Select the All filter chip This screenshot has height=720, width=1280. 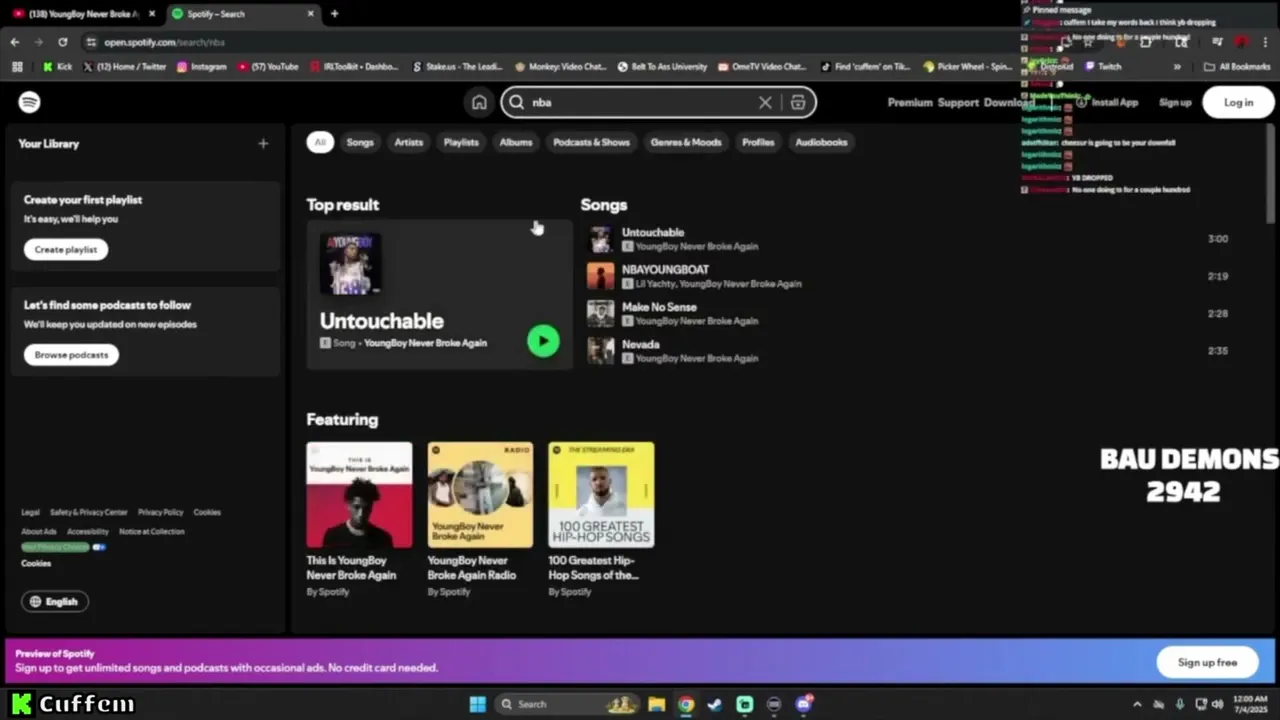pyautogui.click(x=320, y=142)
